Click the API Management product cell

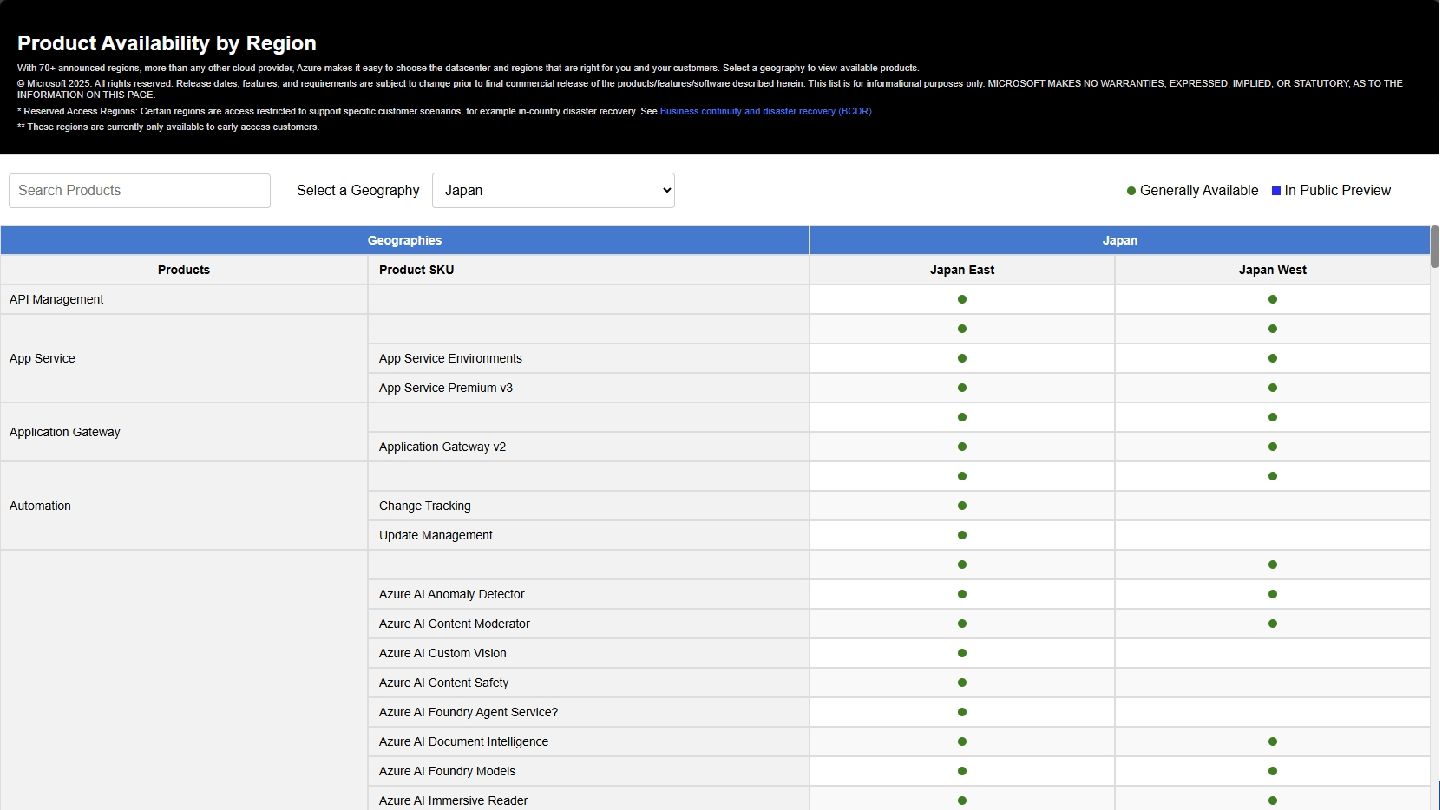coord(184,299)
